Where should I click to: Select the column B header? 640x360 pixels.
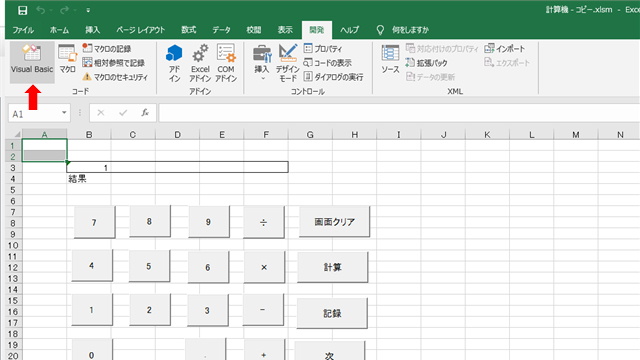89,134
